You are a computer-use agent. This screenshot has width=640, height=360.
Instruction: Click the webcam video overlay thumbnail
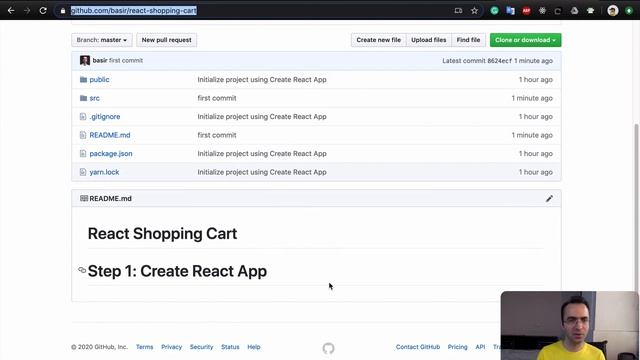click(570, 325)
